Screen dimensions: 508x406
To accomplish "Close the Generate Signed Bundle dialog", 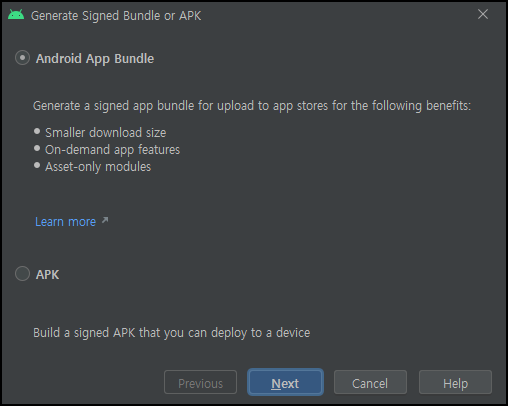I will pyautogui.click(x=483, y=14).
